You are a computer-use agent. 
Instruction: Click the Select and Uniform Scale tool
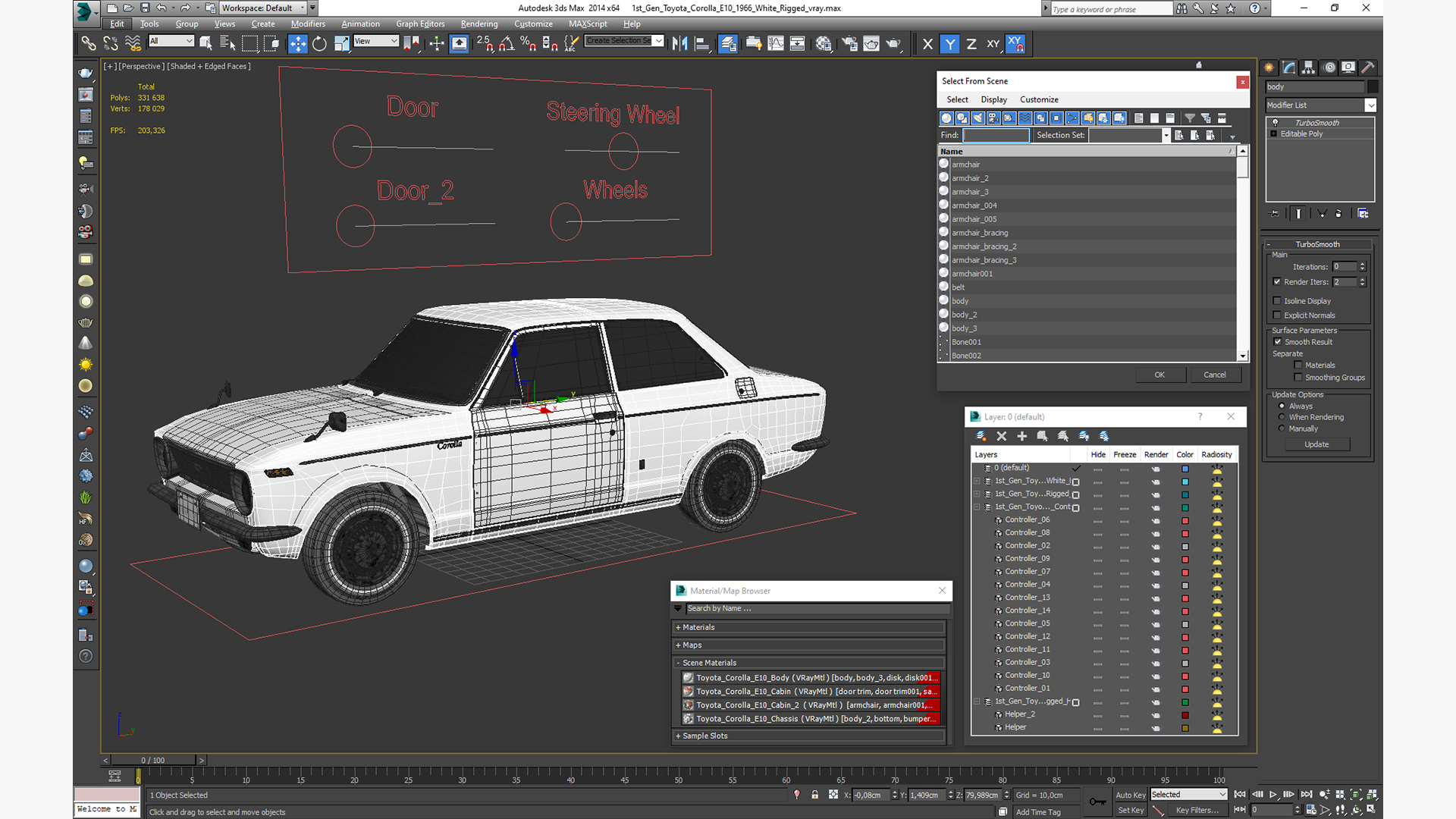pyautogui.click(x=341, y=44)
